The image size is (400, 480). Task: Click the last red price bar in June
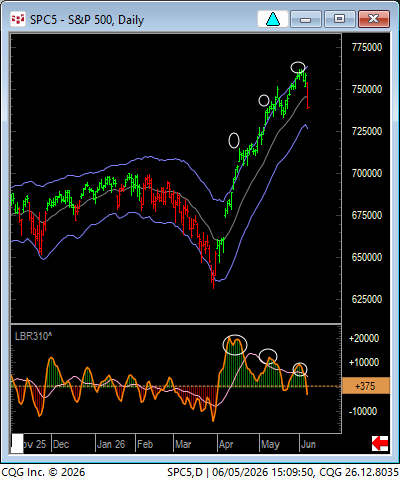pos(308,95)
